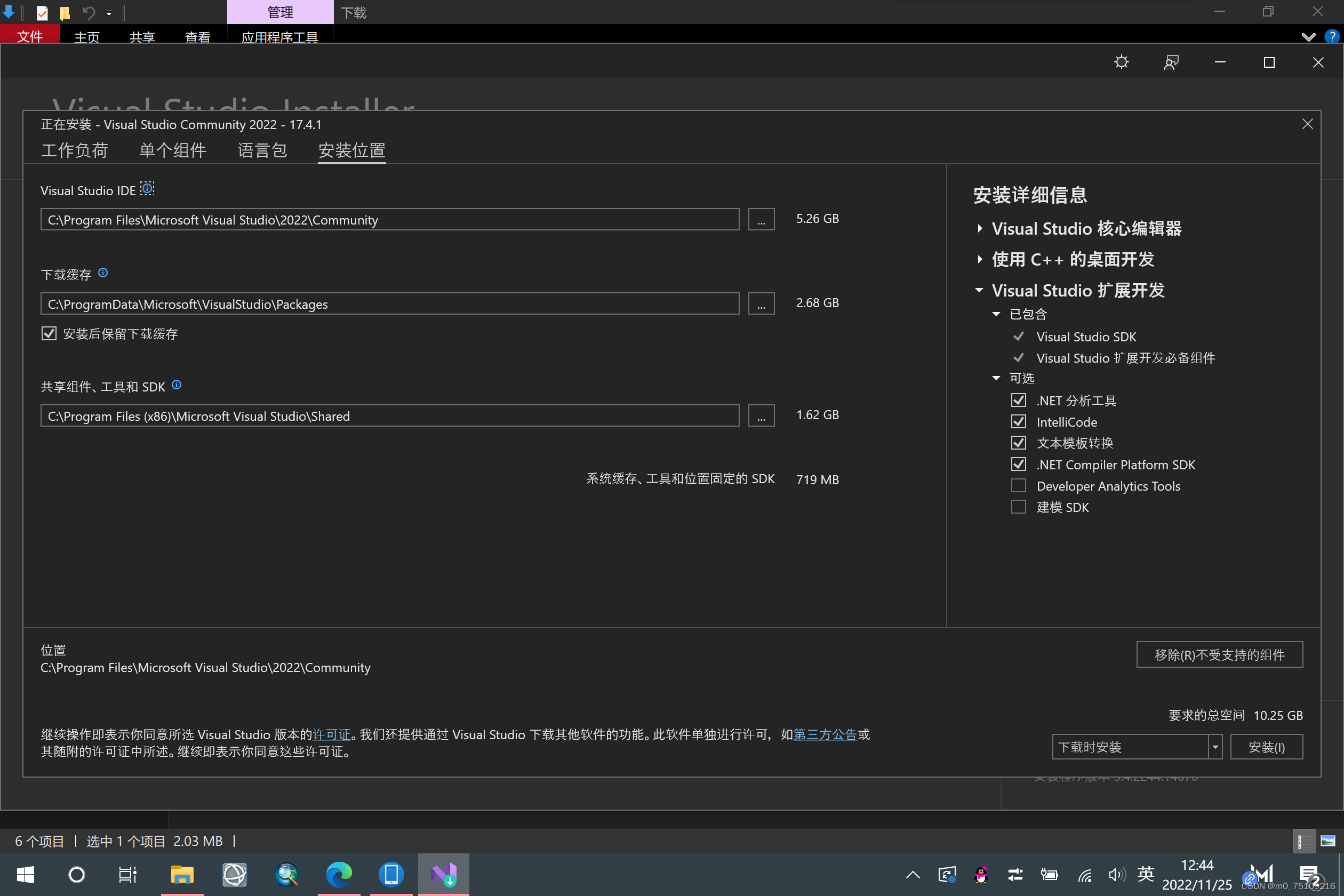Screen dimensions: 1344x896
Task: Uncheck .NET 分析工具 optional component
Action: [x=1018, y=400]
